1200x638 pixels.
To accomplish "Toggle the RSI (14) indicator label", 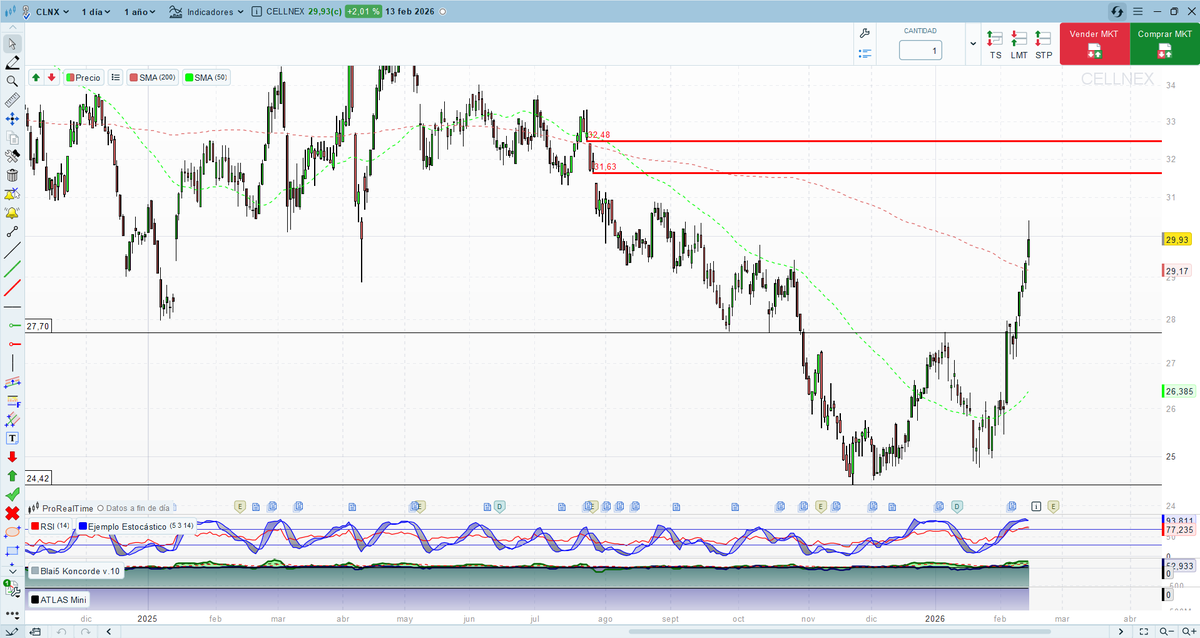I will [x=50, y=525].
